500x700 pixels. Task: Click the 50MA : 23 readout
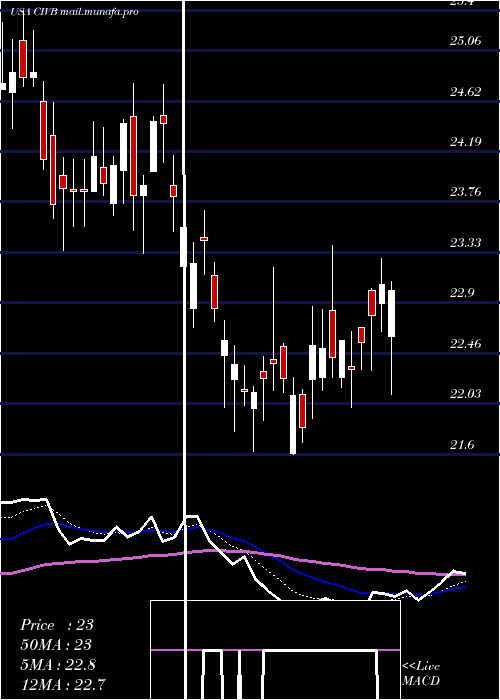(56, 645)
